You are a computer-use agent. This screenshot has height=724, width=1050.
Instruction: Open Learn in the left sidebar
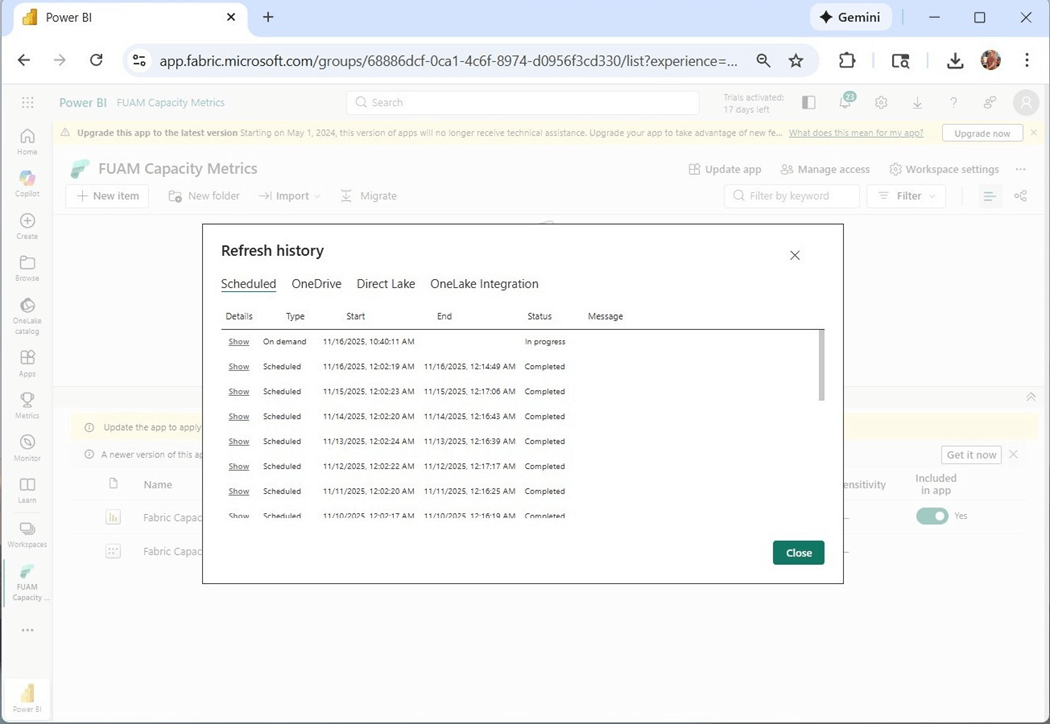pos(27,490)
